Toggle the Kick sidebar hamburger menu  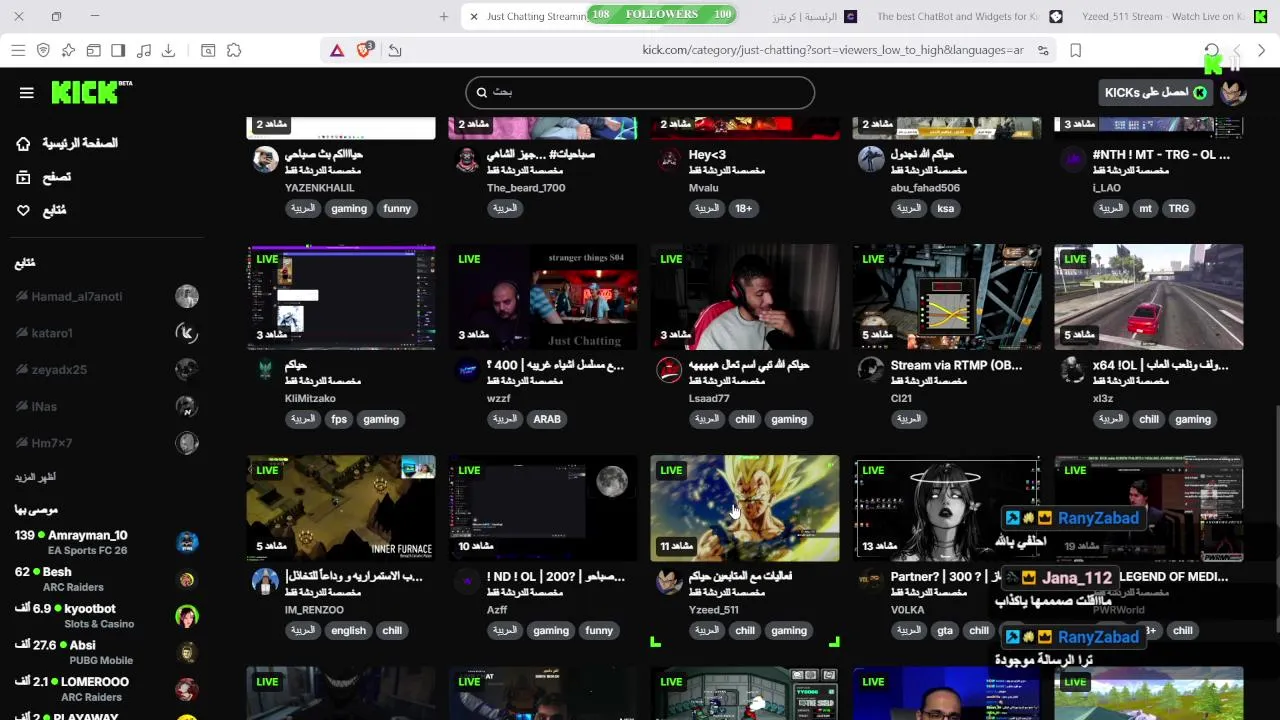27,93
